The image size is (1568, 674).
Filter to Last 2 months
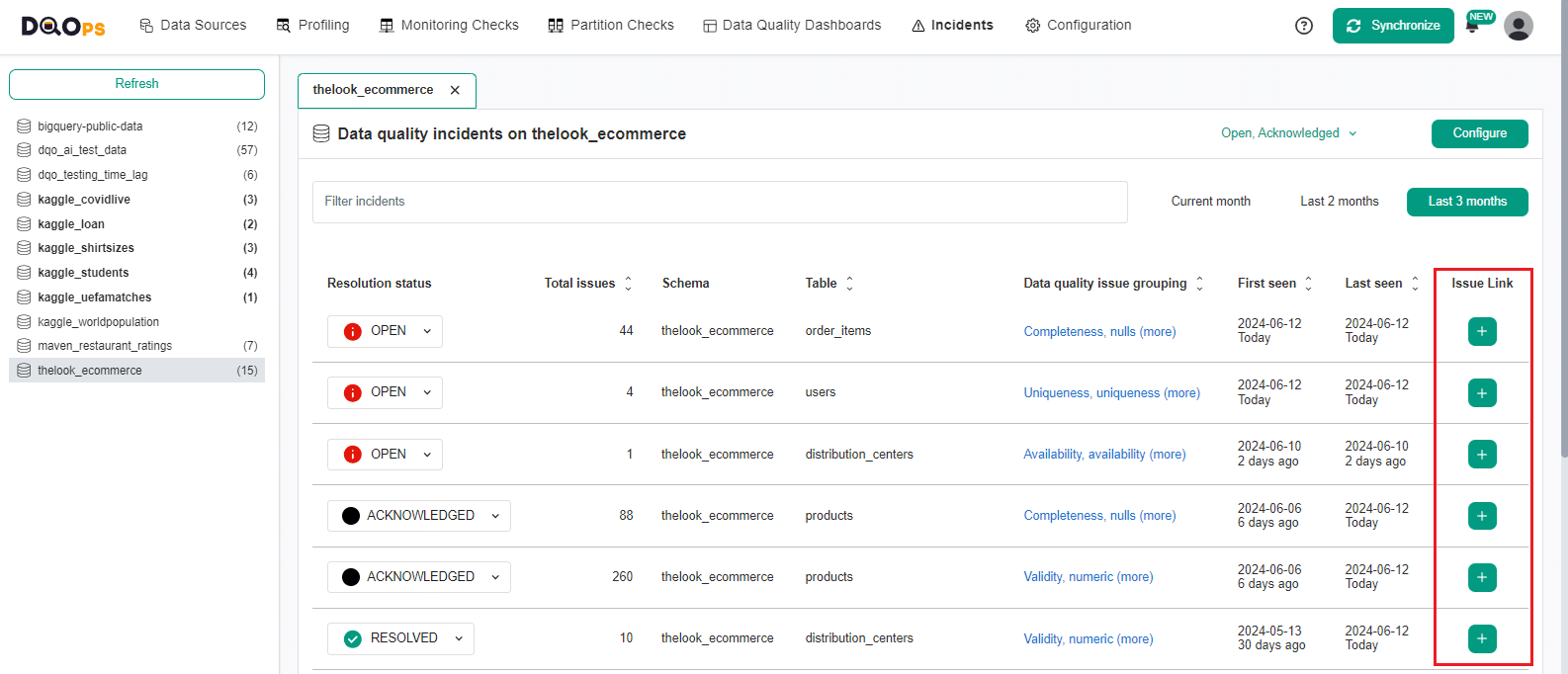(x=1340, y=202)
